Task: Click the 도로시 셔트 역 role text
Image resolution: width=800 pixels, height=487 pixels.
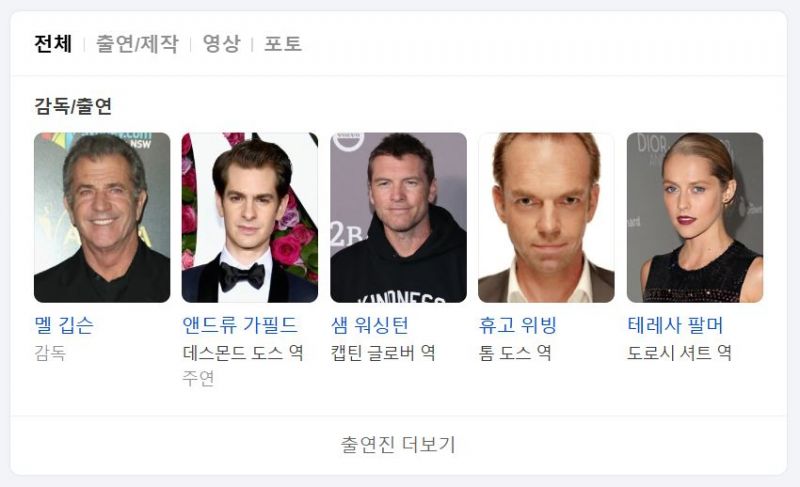Action: point(680,353)
